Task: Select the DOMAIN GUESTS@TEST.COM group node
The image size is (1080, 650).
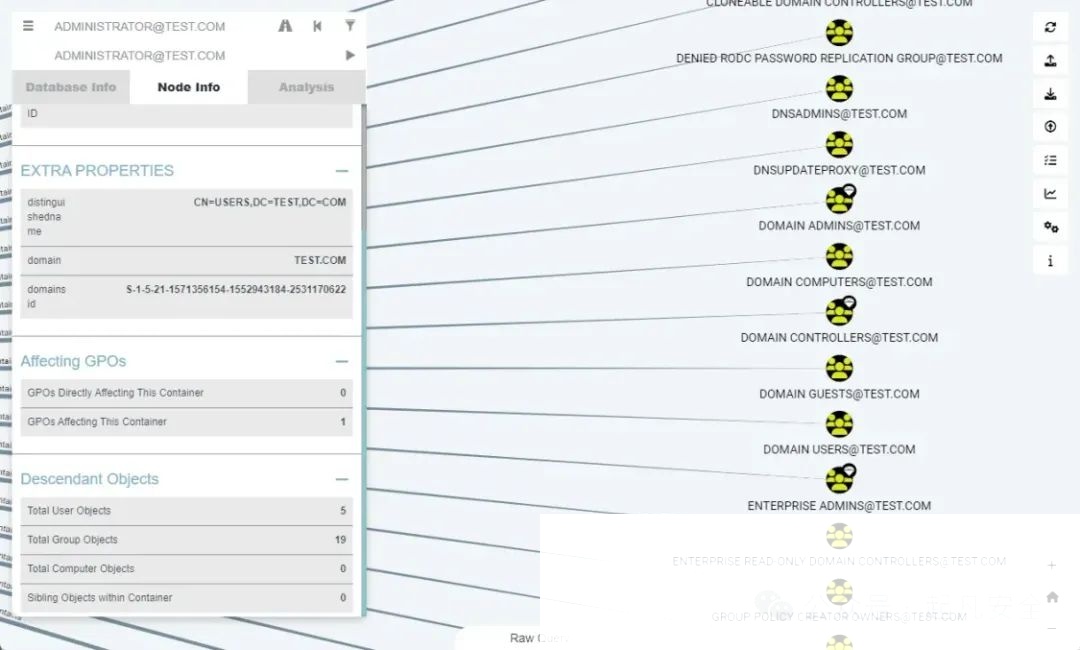Action: (x=839, y=368)
